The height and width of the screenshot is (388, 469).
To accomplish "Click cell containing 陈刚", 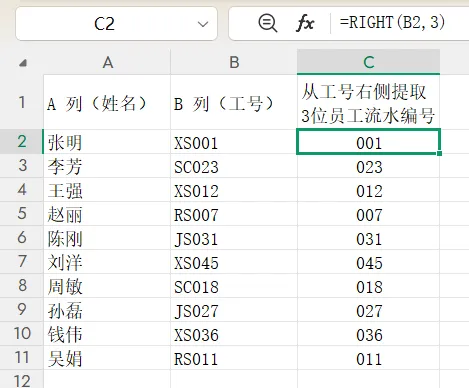I will tap(107, 238).
